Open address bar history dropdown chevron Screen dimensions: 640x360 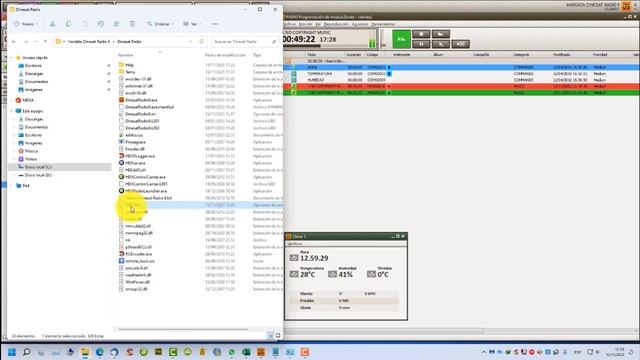pyautogui.click(x=191, y=42)
